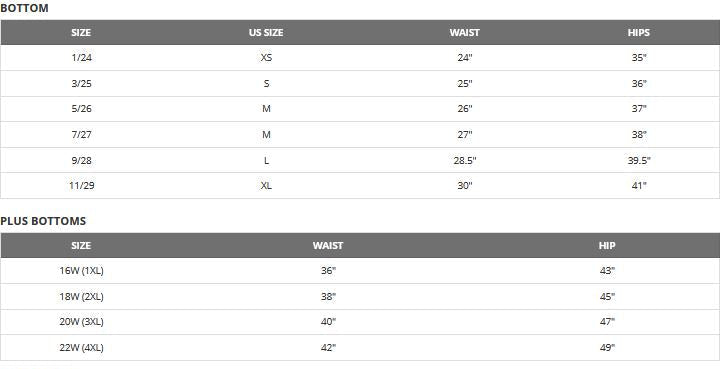Select the 49" hip value
Screen dimensions: 721x369
tap(607, 348)
